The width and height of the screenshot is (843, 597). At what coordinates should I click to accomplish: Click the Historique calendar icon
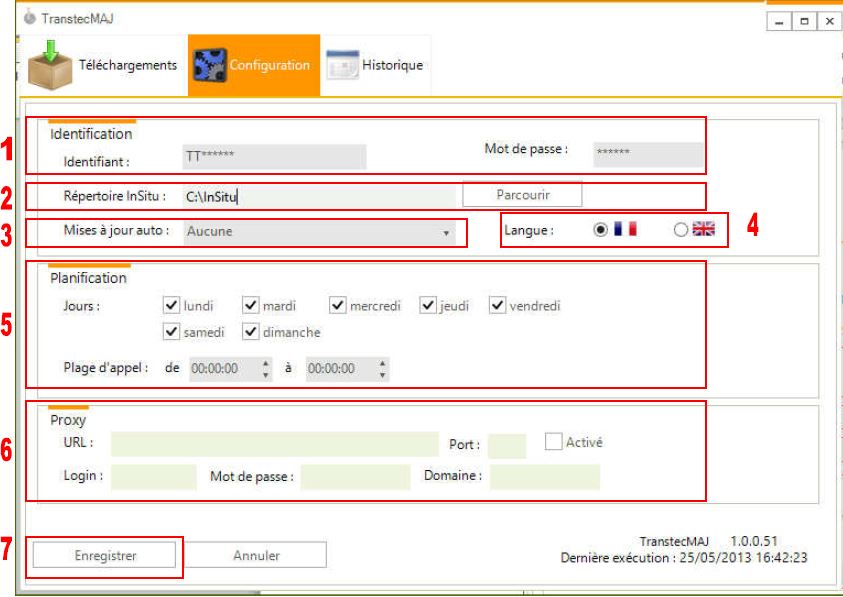click(x=344, y=66)
